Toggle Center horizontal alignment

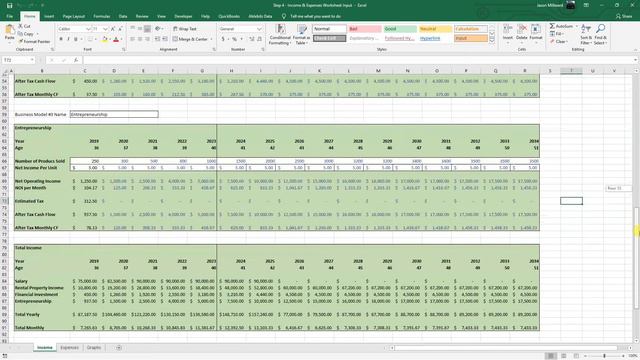pos(140,39)
